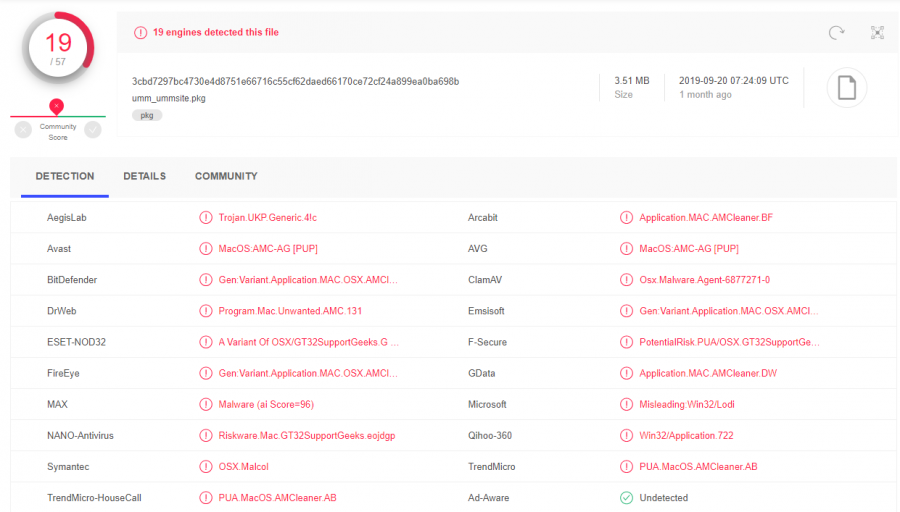The height and width of the screenshot is (512, 900).
Task: Click the 2019-09-20 07:24:09 UTC timestamp
Action: pyautogui.click(x=734, y=81)
